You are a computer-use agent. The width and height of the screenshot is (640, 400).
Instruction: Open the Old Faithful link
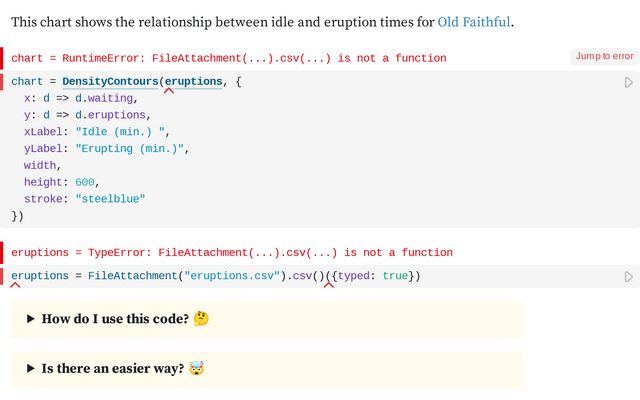click(x=474, y=21)
